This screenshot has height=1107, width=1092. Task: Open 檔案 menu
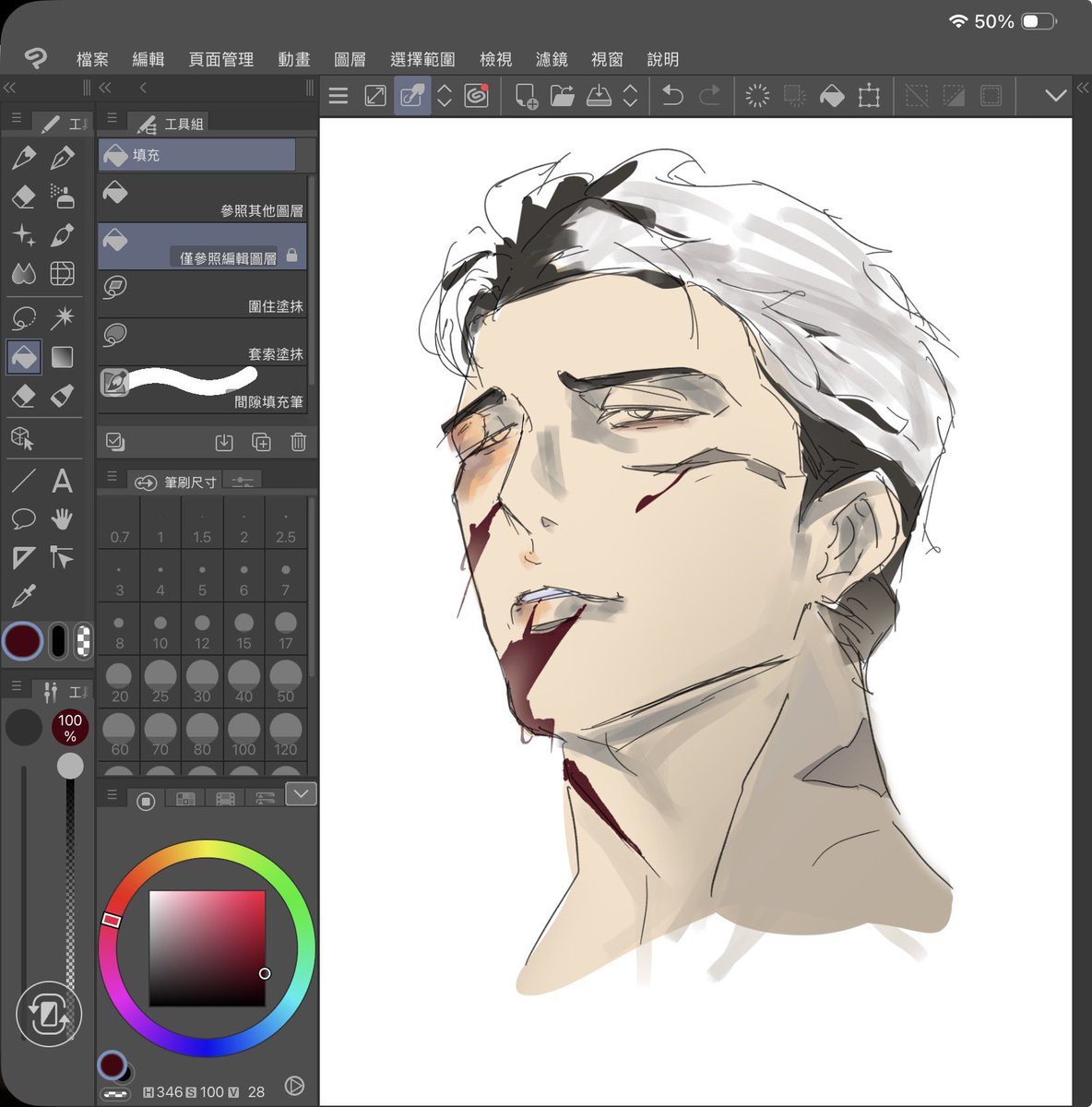click(92, 59)
